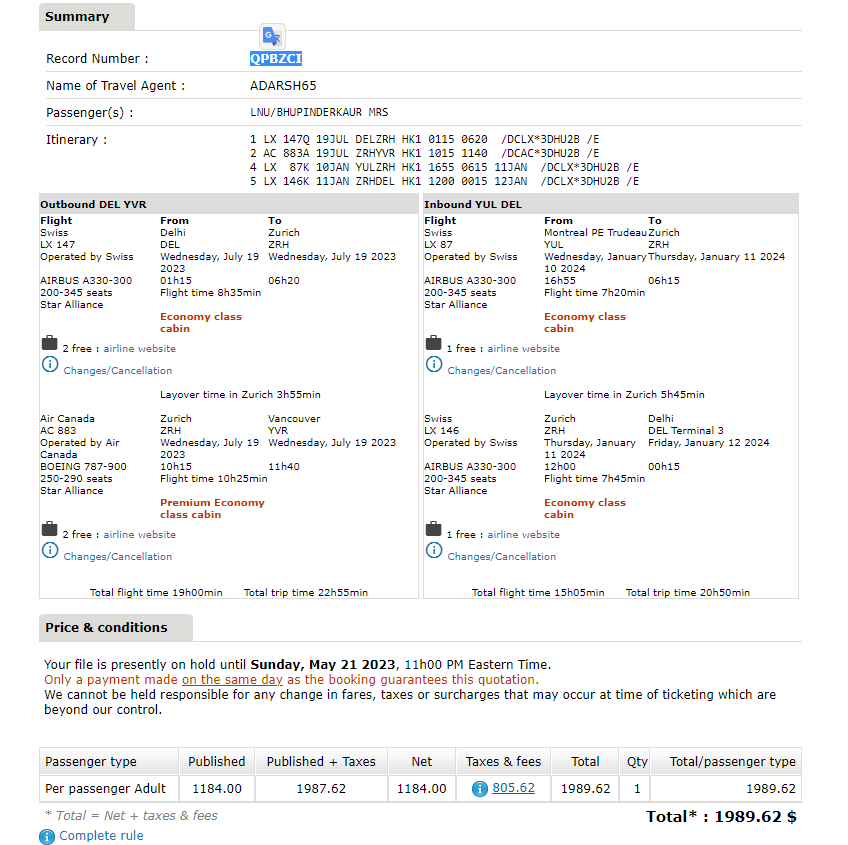Image resolution: width=848 pixels, height=845 pixels.
Task: Open the airline website link for AC 883 baggage
Action: (139, 535)
